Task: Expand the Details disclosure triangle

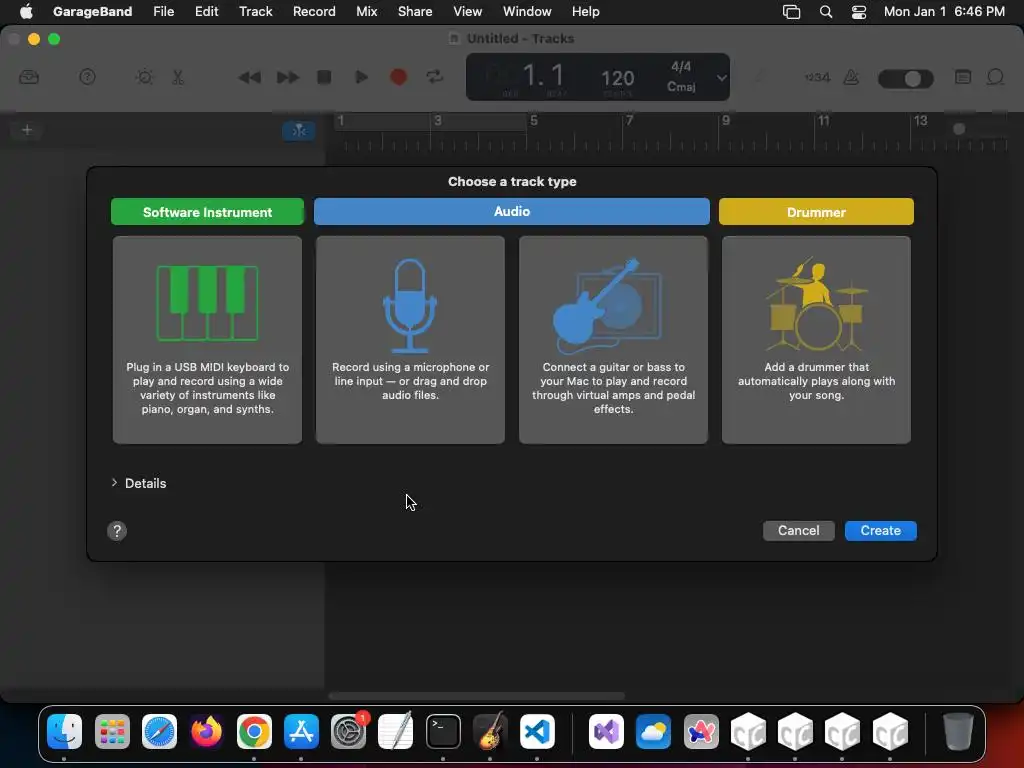Action: pos(114,483)
